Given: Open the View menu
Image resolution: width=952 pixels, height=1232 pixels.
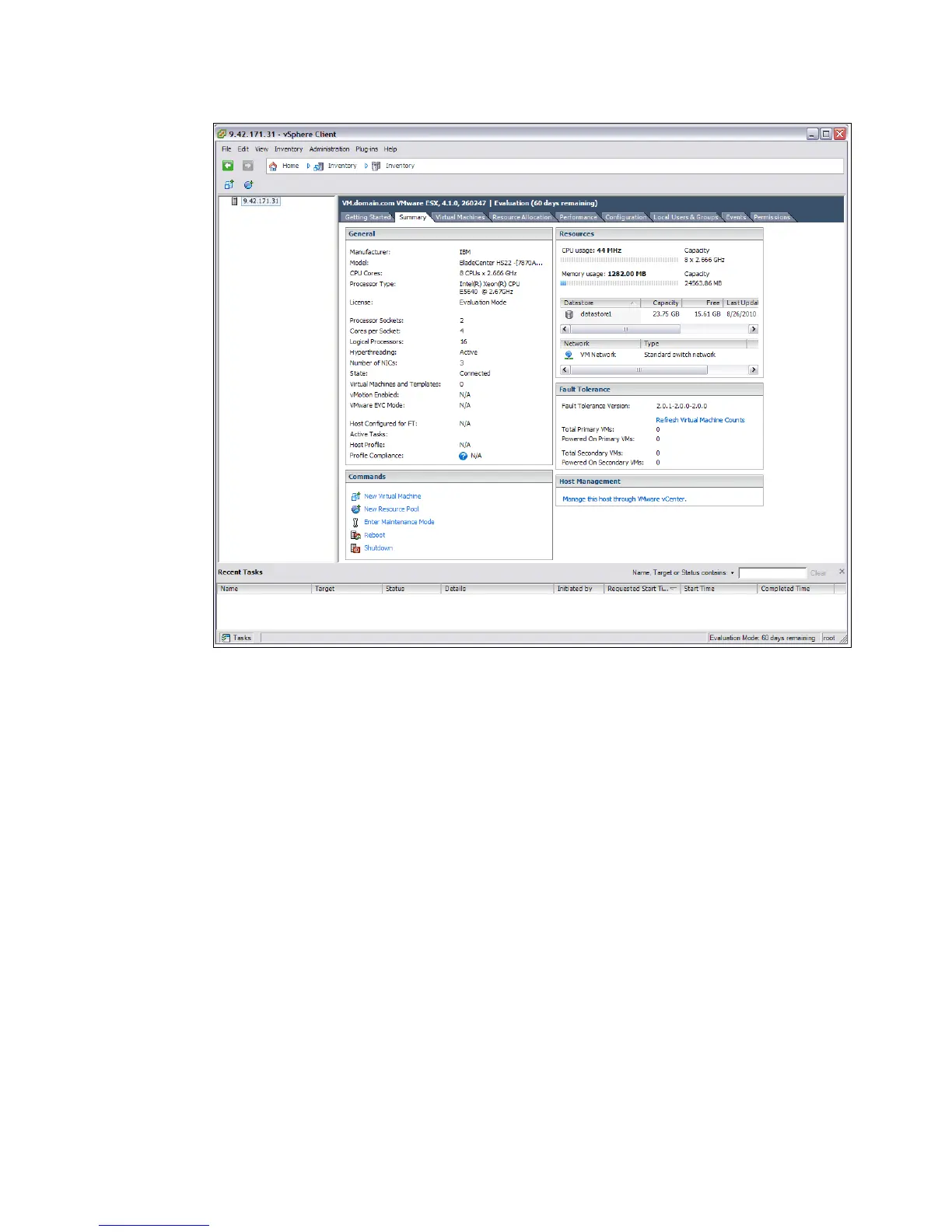Looking at the screenshot, I should coord(261,149).
